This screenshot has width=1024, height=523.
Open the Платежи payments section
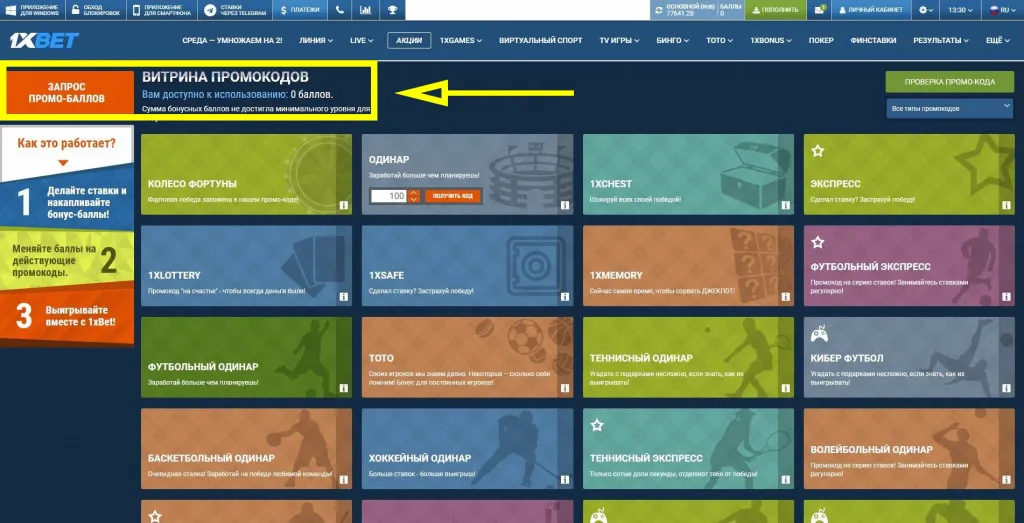click(x=300, y=10)
